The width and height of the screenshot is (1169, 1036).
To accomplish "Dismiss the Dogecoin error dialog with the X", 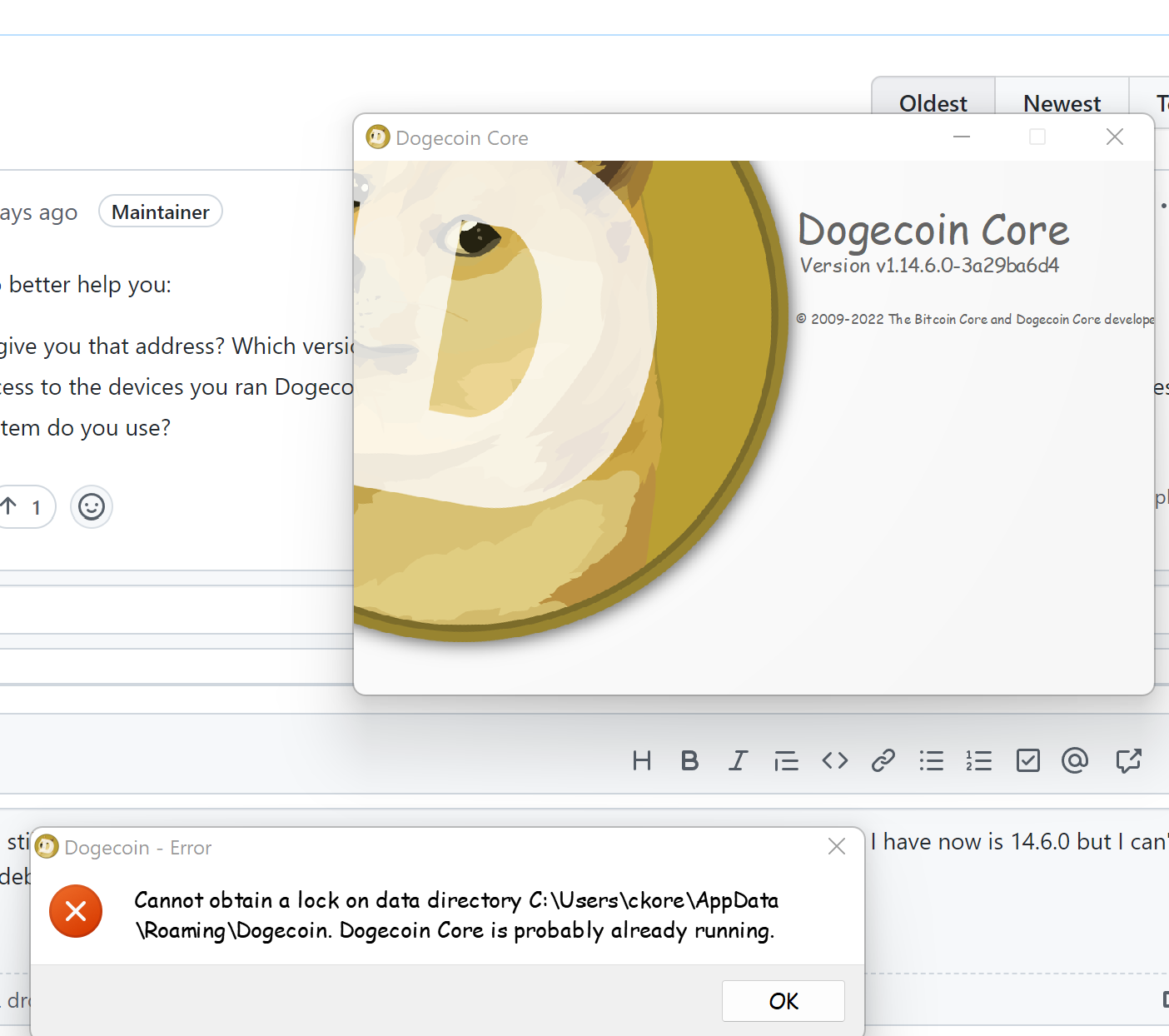I will [837, 846].
